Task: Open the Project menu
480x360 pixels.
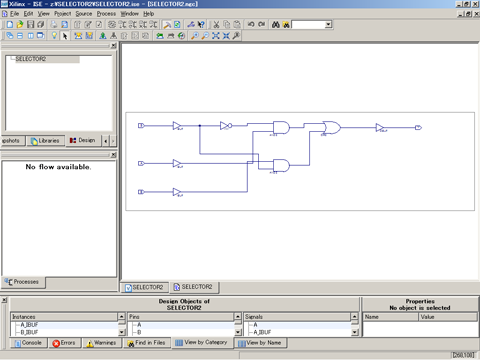Action: pos(63,14)
